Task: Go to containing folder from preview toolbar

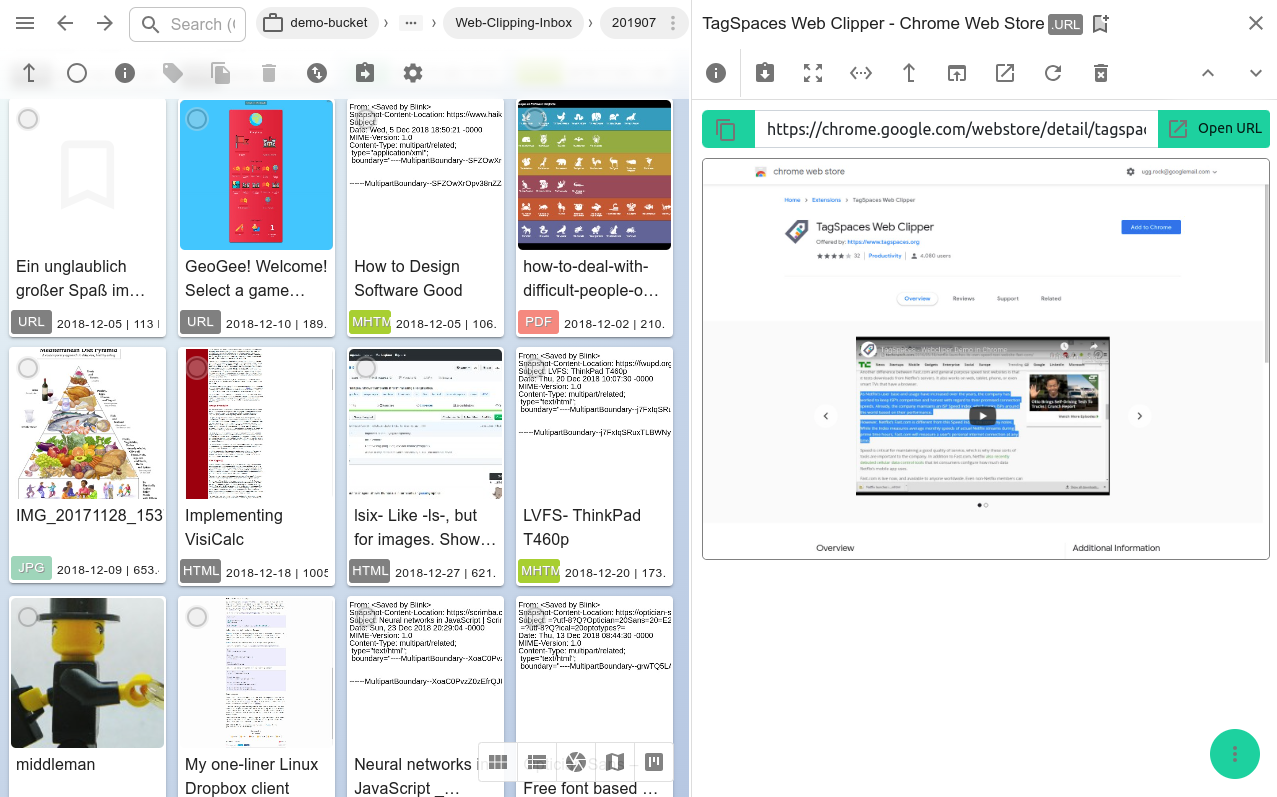Action: (909, 73)
